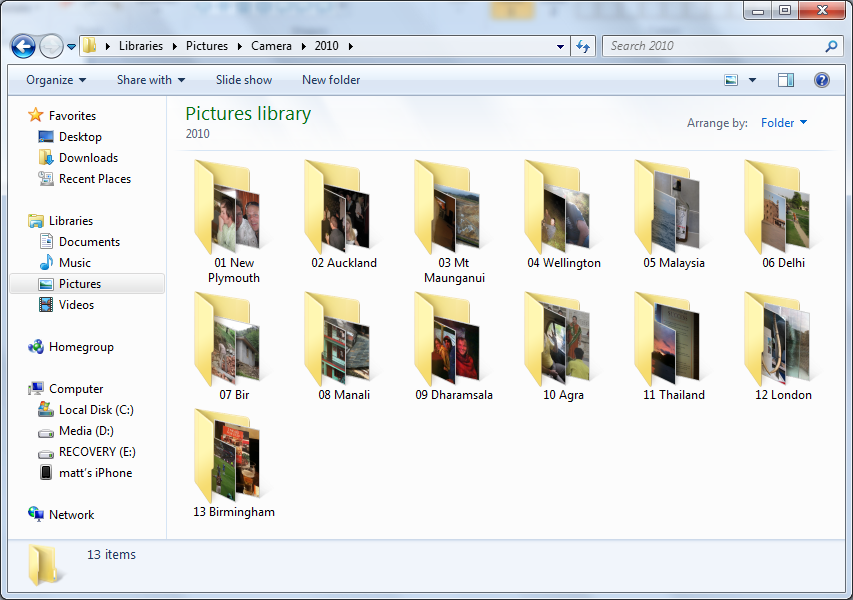Image resolution: width=853 pixels, height=600 pixels.
Task: Select matt's iPhone in the navigation pane
Action: pos(95,473)
